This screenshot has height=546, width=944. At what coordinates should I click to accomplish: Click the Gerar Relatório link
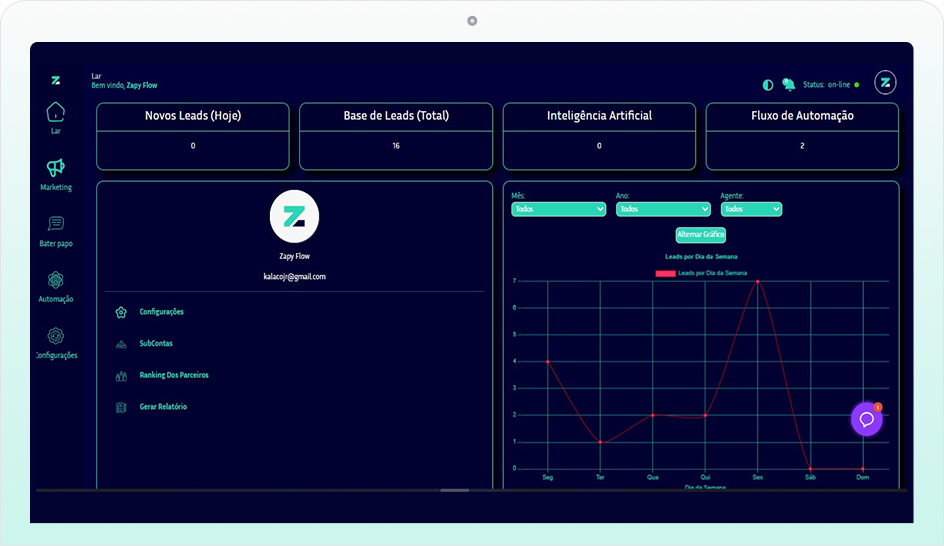click(x=162, y=407)
